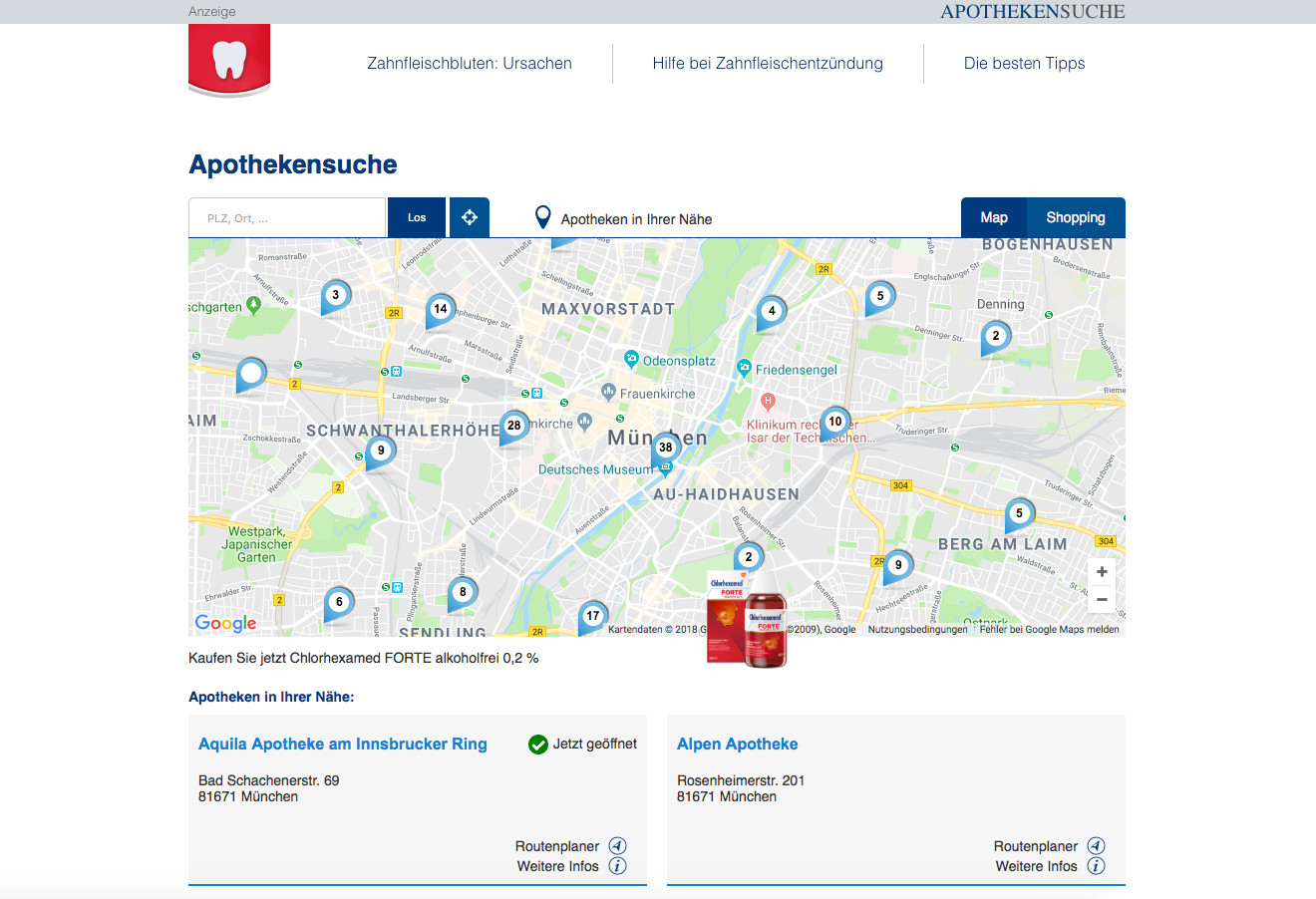The image size is (1316, 899).
Task: Select map cluster marker showing 28
Action: tap(513, 427)
